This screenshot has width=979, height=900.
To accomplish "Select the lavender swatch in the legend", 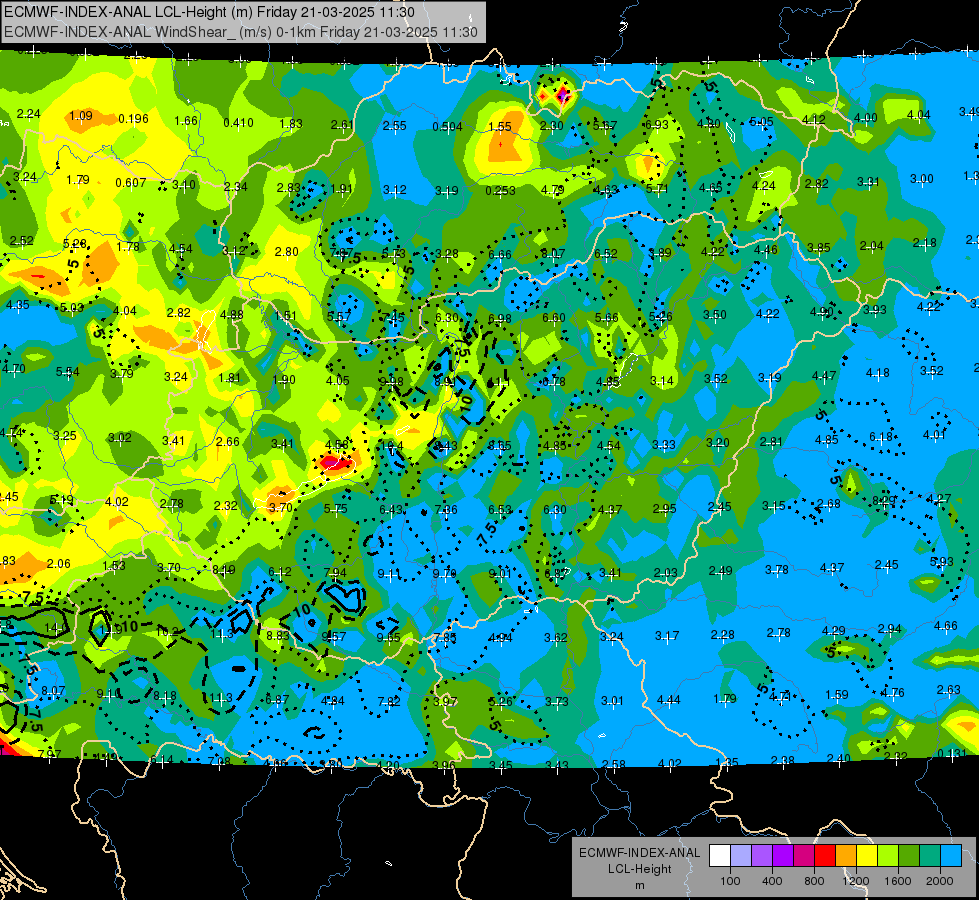I will pos(740,856).
